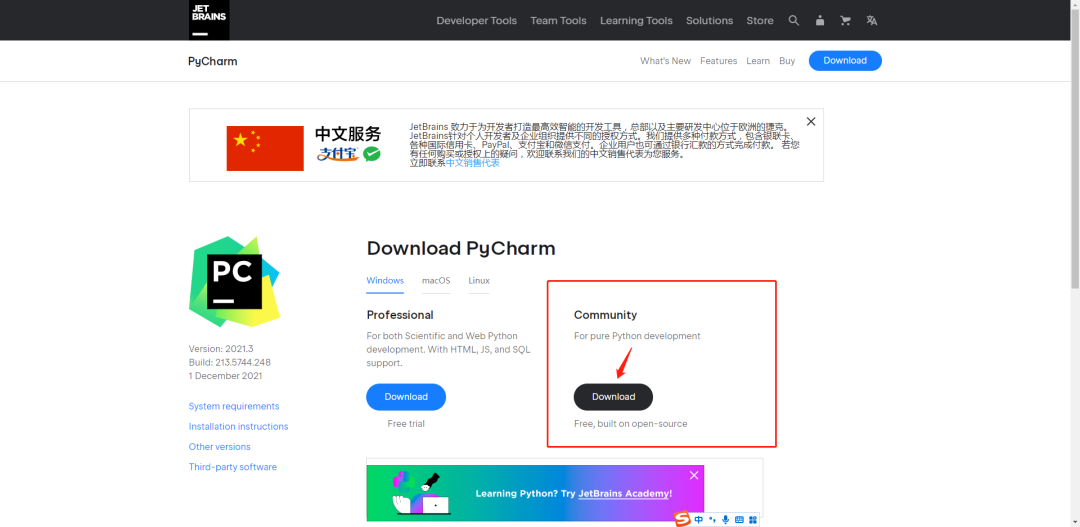Open Other versions link

pos(220,446)
